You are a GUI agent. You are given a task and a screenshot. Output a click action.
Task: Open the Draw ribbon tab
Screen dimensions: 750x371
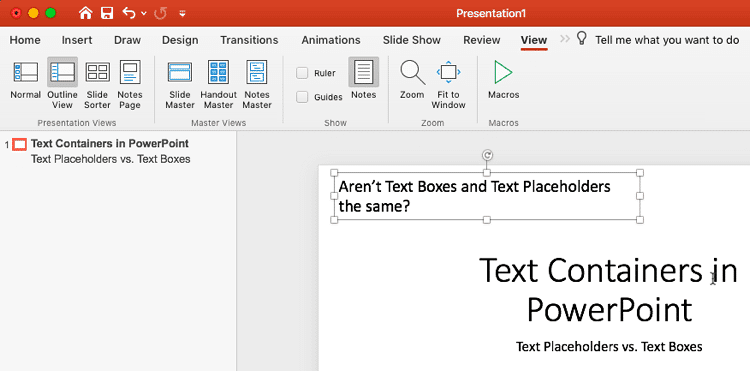[x=127, y=40]
